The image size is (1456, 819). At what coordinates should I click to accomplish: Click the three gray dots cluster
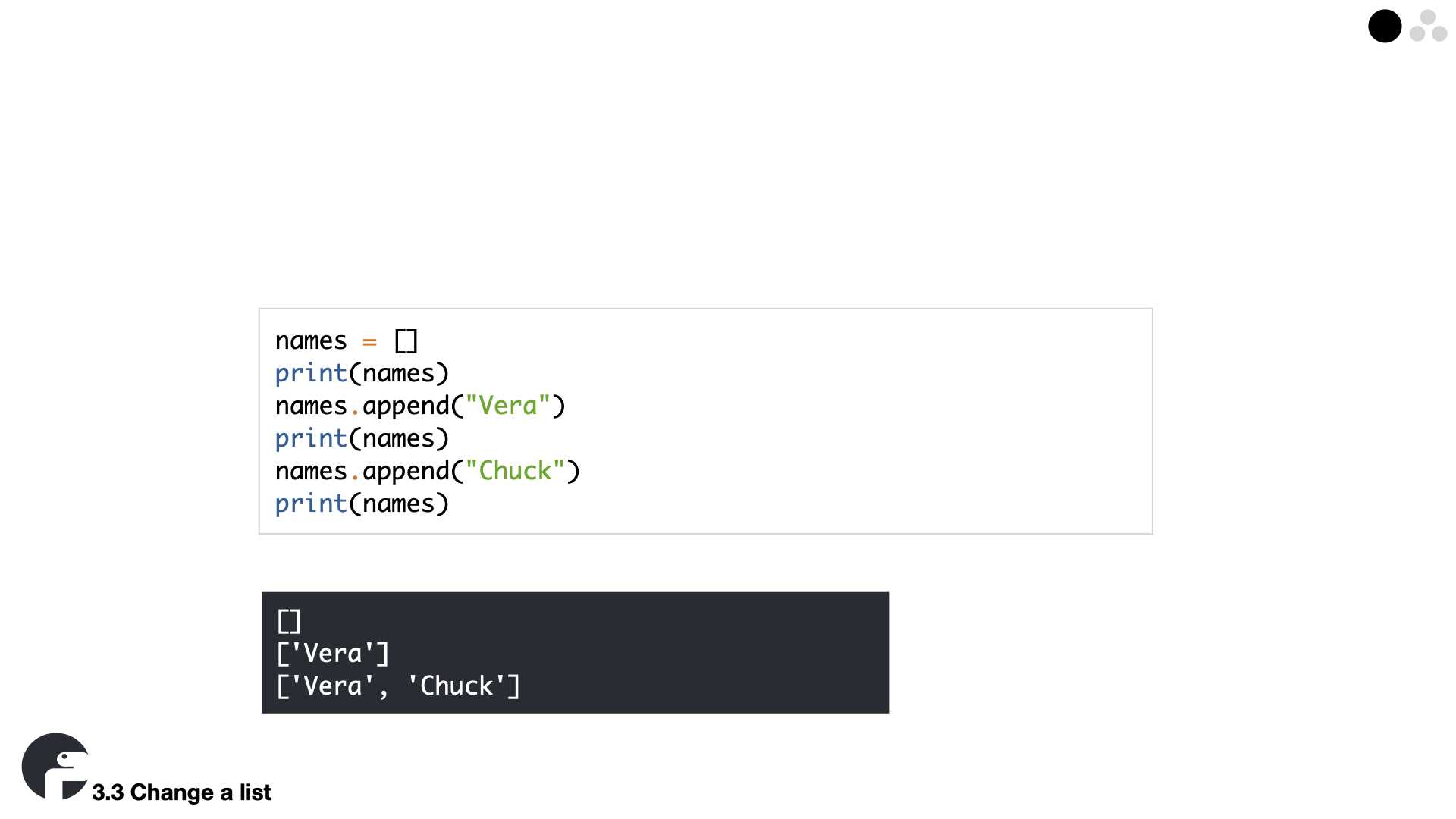(x=1428, y=26)
